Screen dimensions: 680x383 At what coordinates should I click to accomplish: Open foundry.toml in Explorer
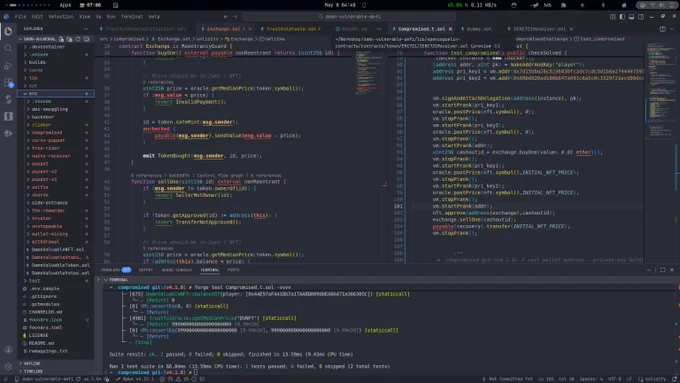pos(56,328)
